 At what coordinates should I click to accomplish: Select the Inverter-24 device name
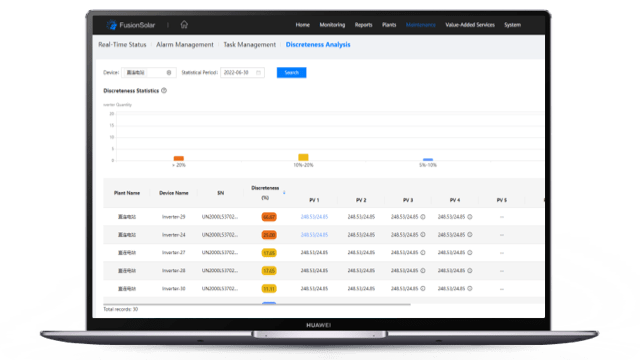click(x=173, y=235)
